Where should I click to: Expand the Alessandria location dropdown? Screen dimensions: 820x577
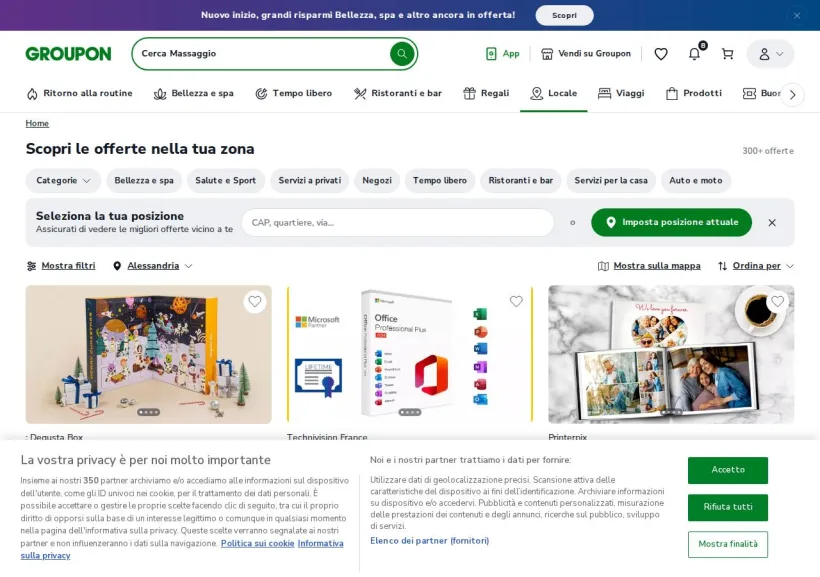pyautogui.click(x=153, y=266)
